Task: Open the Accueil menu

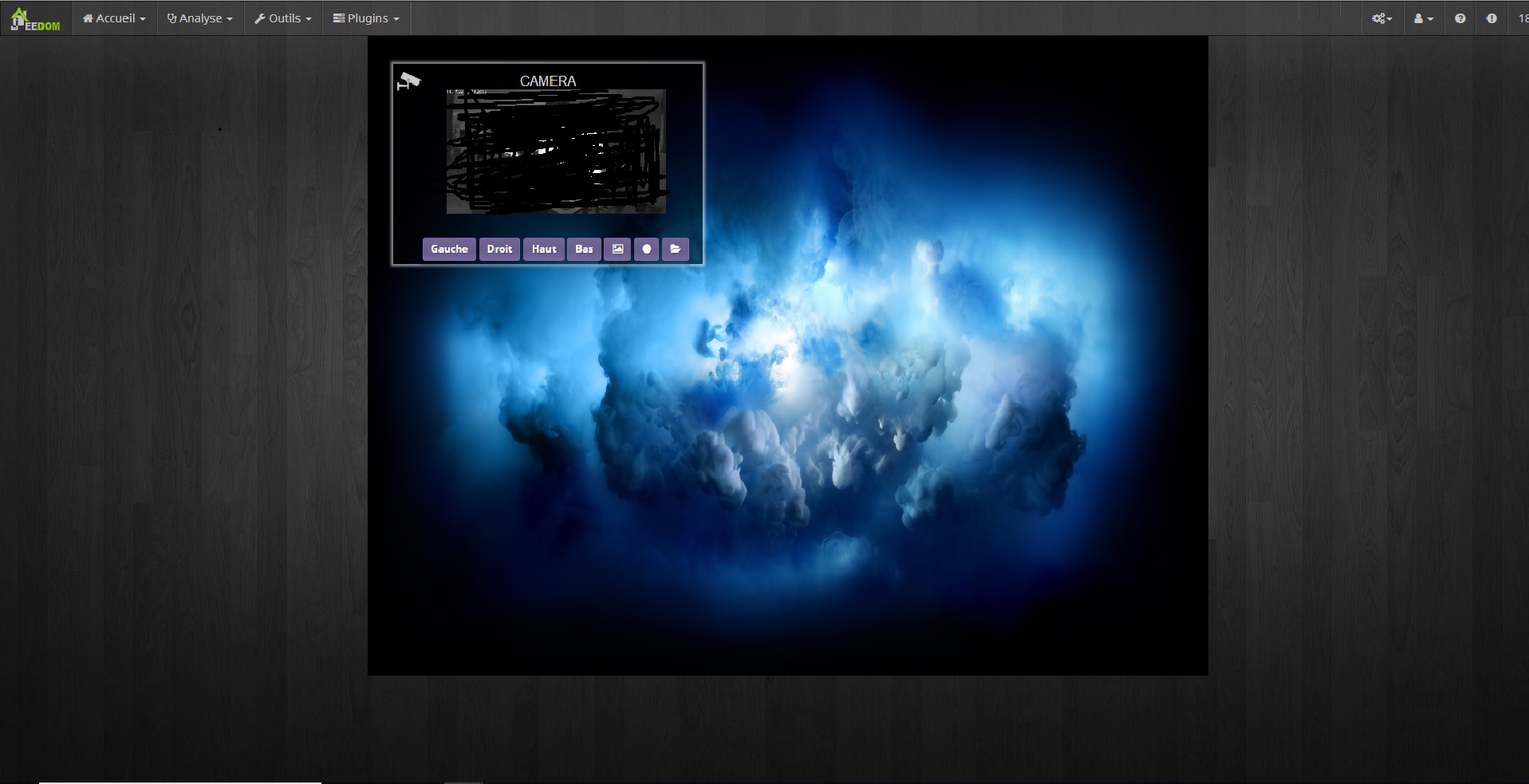Action: tap(114, 18)
